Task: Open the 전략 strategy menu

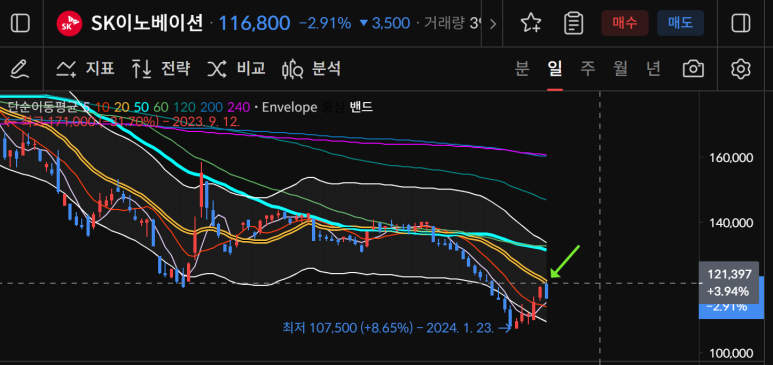Action: [x=161, y=69]
